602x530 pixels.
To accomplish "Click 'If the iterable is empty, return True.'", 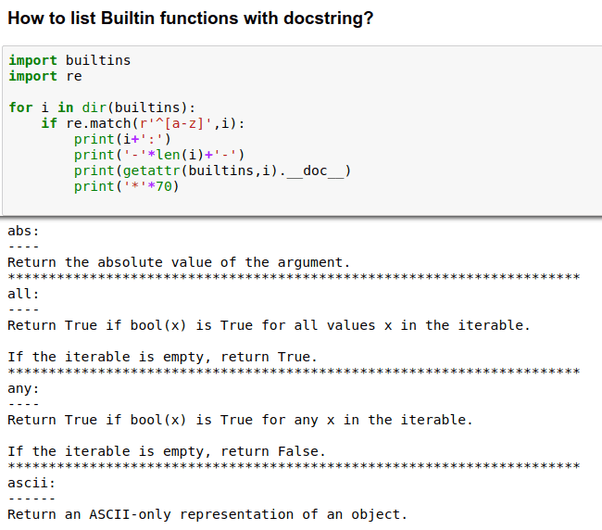I will [x=162, y=357].
